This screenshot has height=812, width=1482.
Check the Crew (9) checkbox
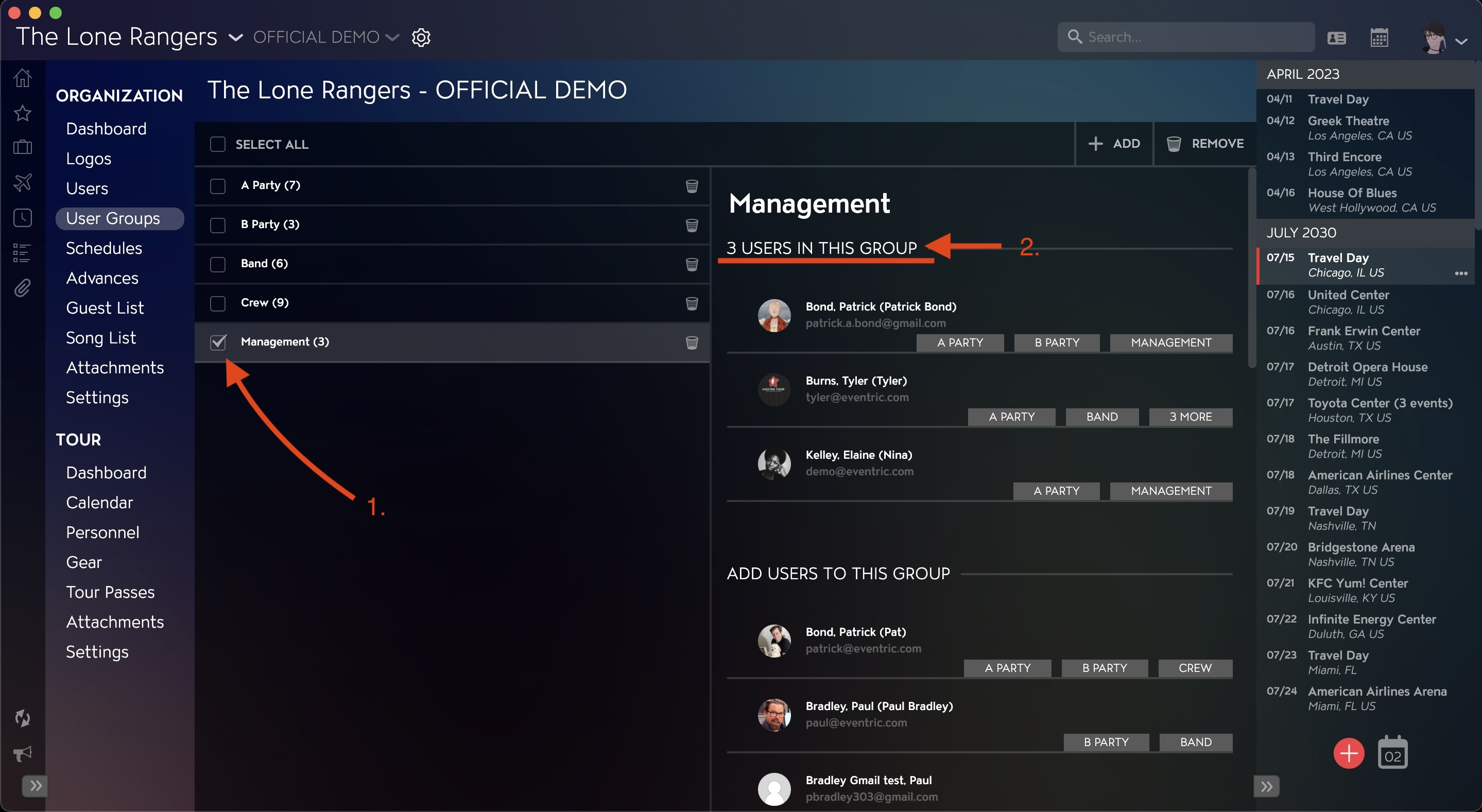click(x=217, y=303)
